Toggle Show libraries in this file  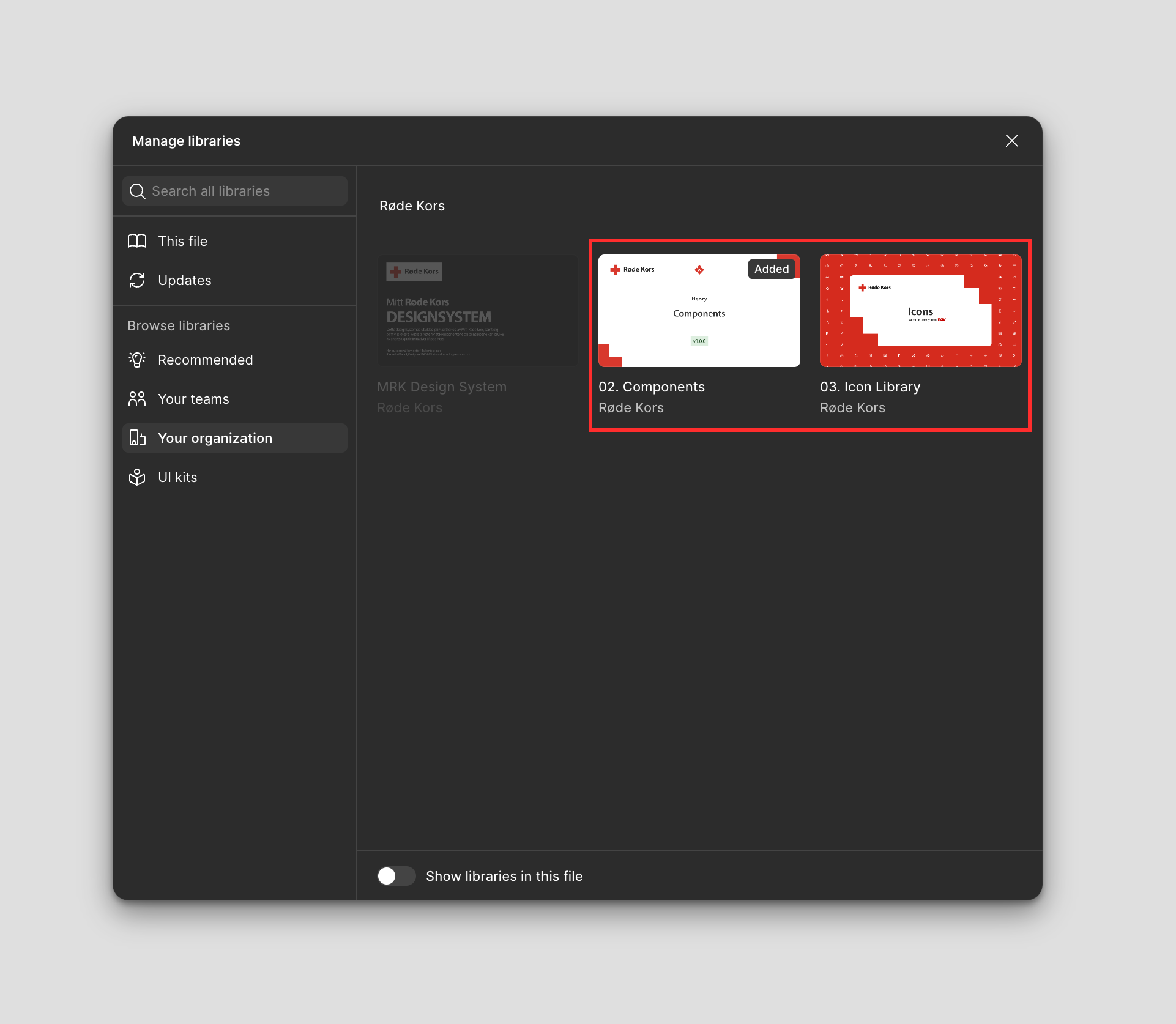[x=396, y=876]
